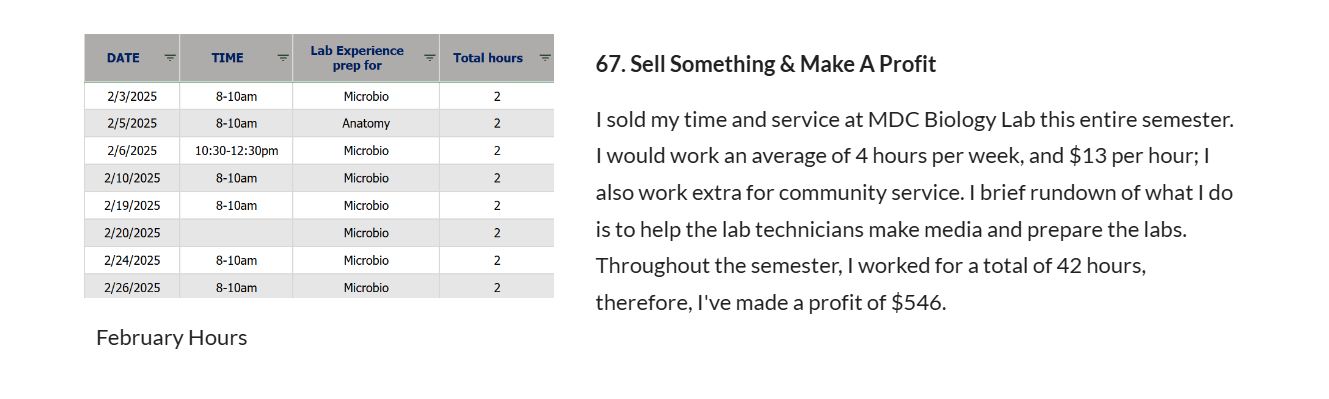Click the spreadsheet image thumbnail
The height and width of the screenshot is (399, 1329).
point(319,166)
